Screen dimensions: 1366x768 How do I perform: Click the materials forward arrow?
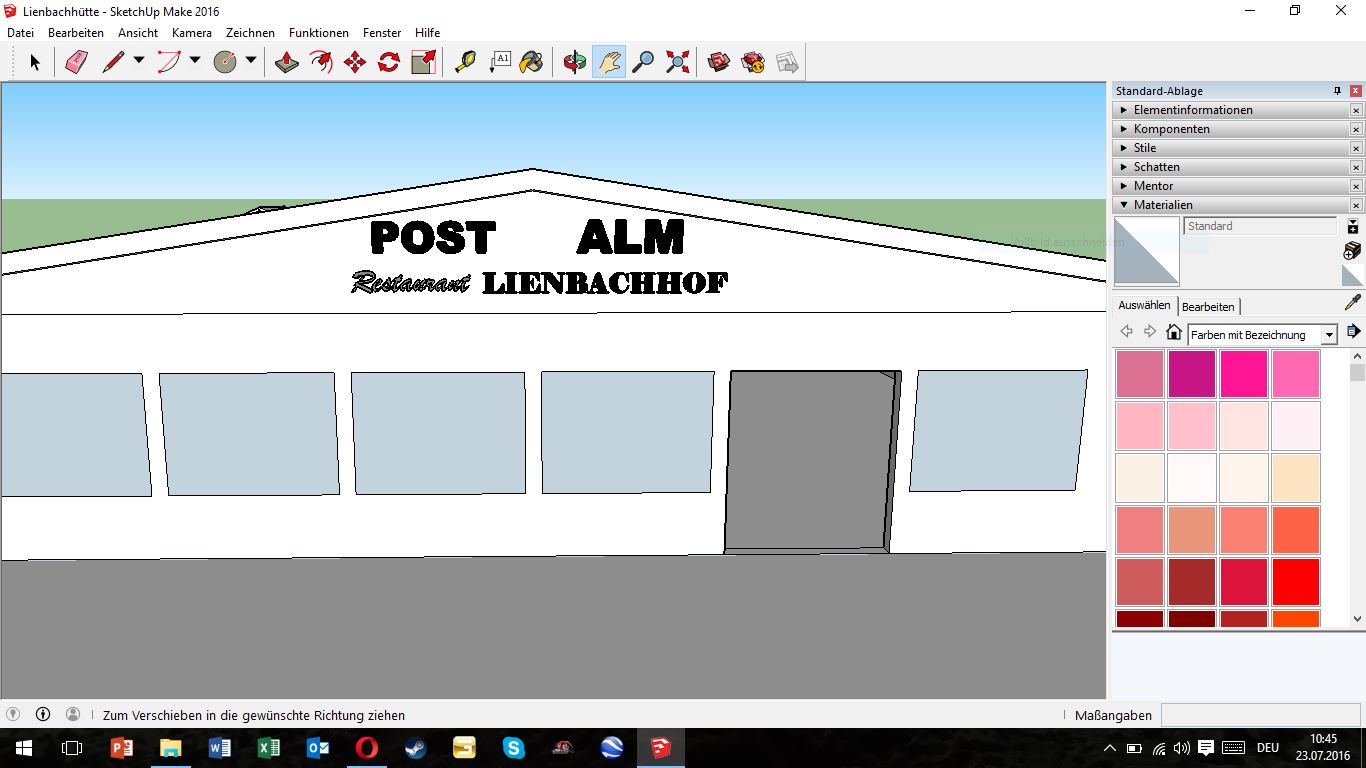(x=1150, y=332)
